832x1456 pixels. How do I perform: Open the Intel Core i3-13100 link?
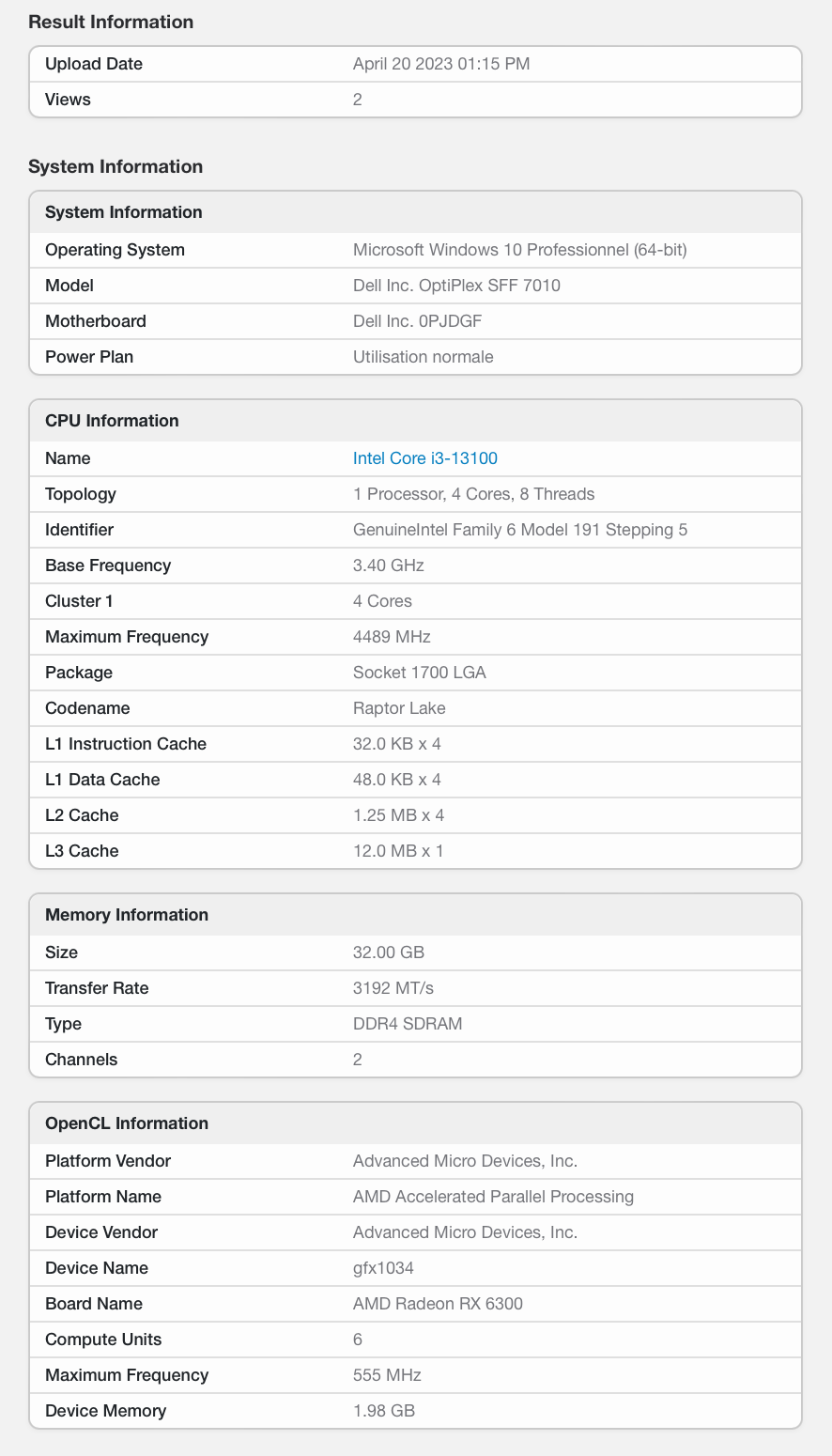[424, 458]
